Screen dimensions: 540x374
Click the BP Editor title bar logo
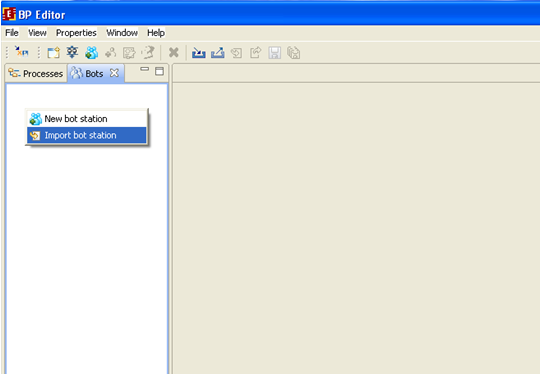click(x=9, y=14)
